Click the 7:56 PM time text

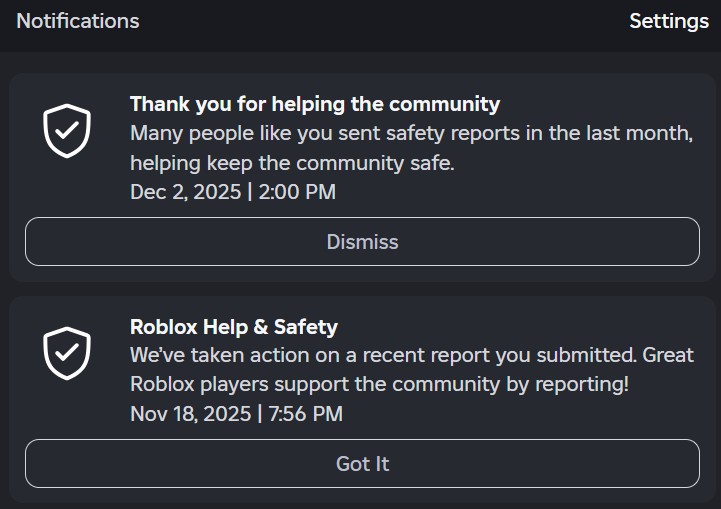pyautogui.click(x=304, y=414)
